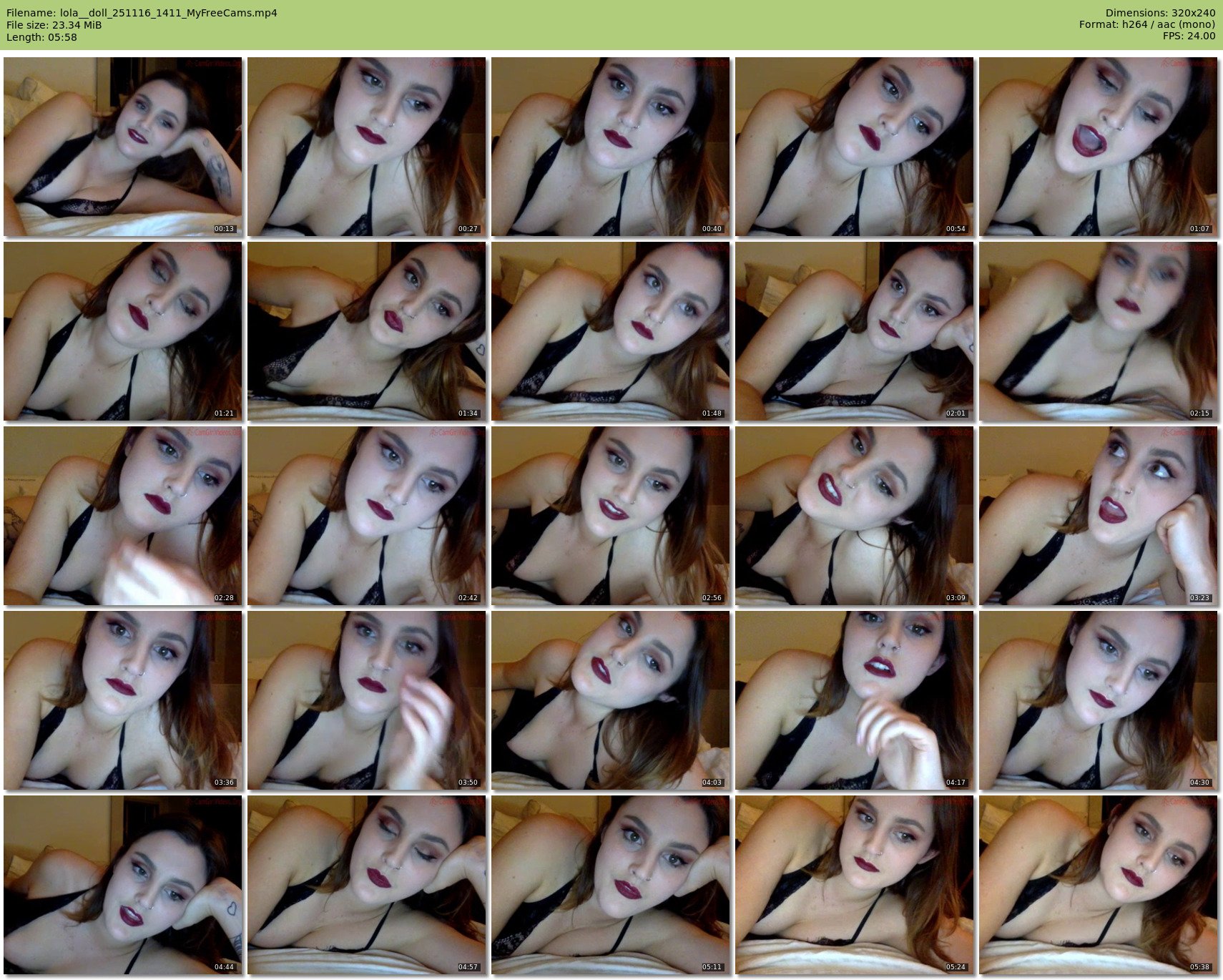The height and width of the screenshot is (980, 1223).
Task: Open the frame stamped 04:44
Action: 122,885
